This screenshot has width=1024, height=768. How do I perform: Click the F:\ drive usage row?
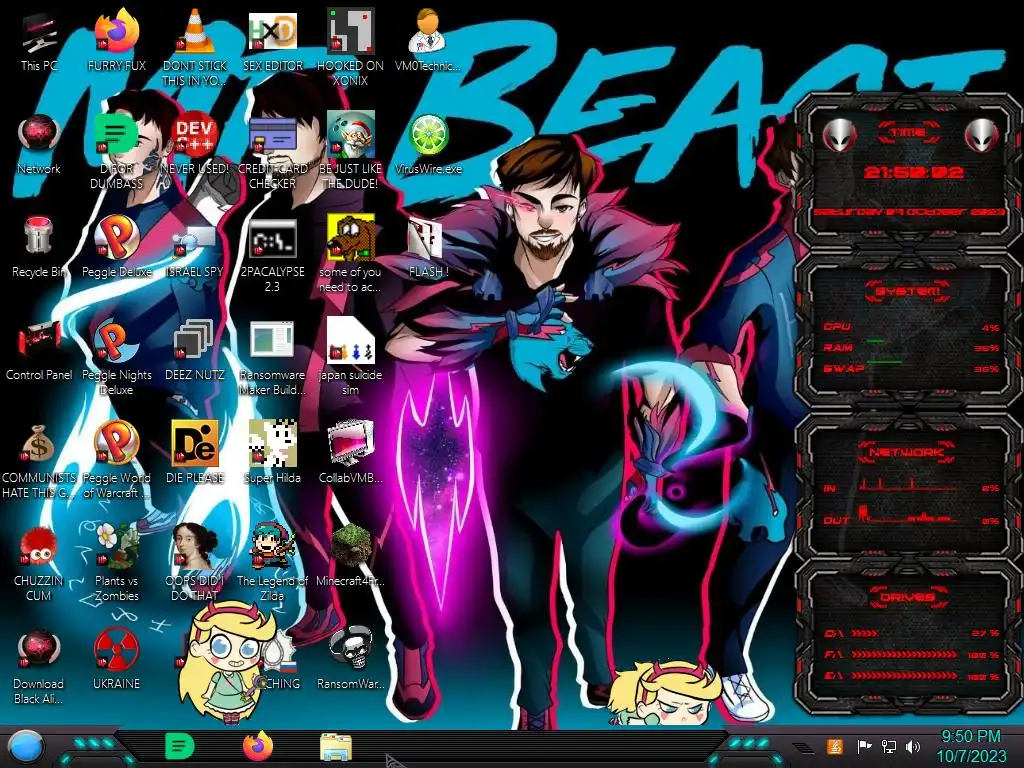[911, 654]
